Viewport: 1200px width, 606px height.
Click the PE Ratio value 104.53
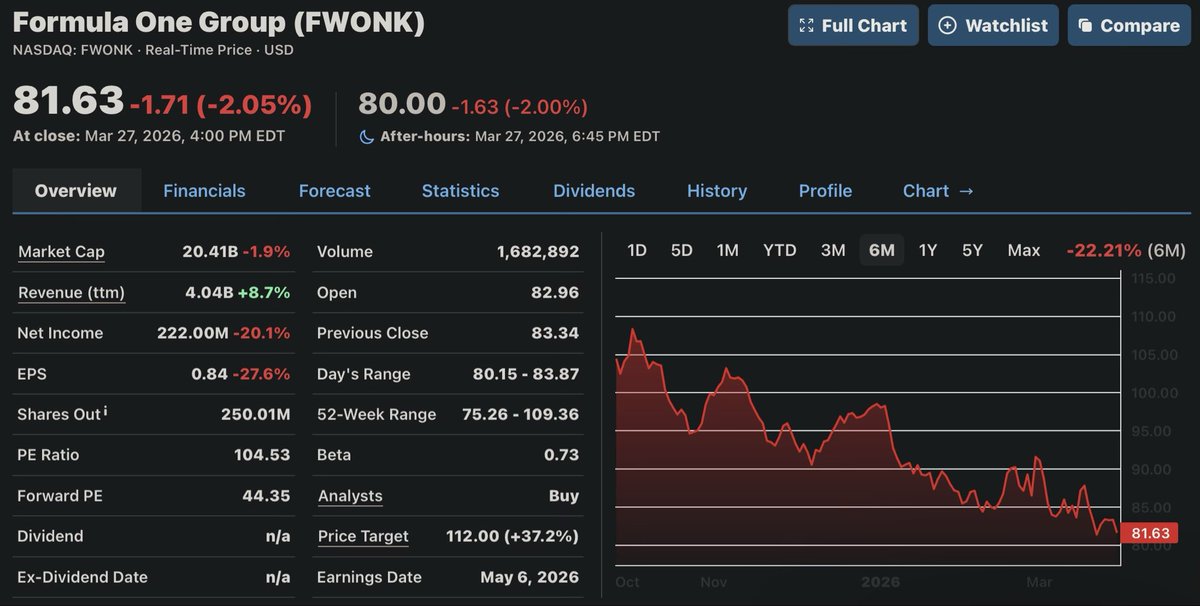[262, 455]
